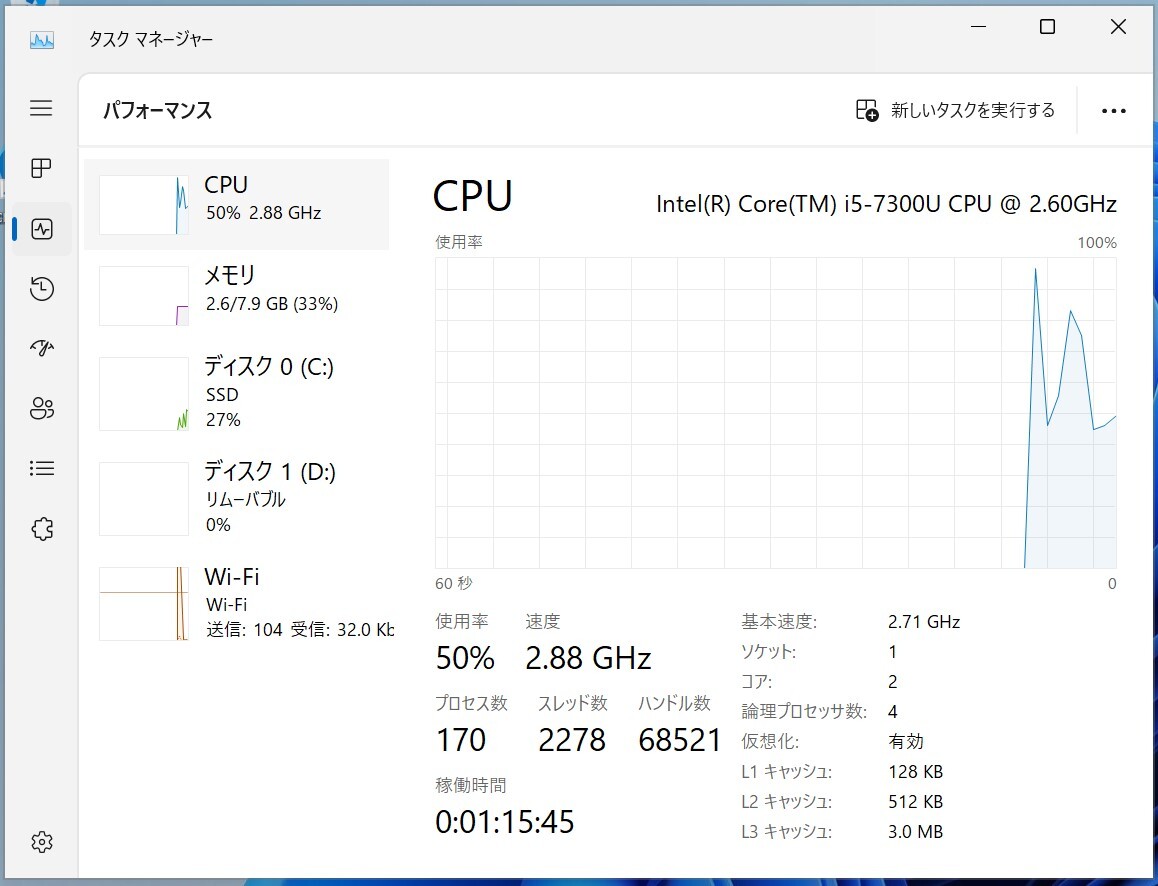Click the thread count 2278
1158x886 pixels.
click(x=572, y=740)
